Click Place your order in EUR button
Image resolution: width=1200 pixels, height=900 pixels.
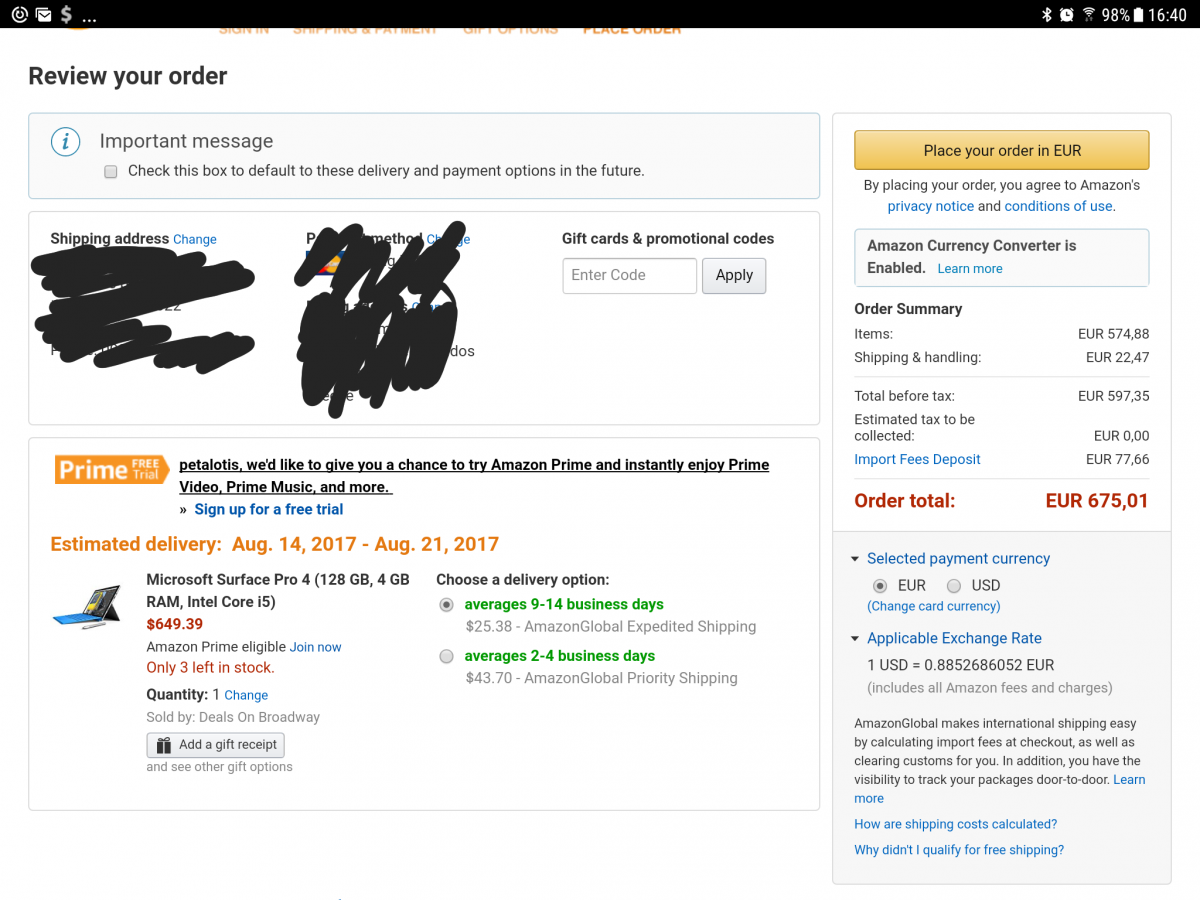pos(1002,150)
